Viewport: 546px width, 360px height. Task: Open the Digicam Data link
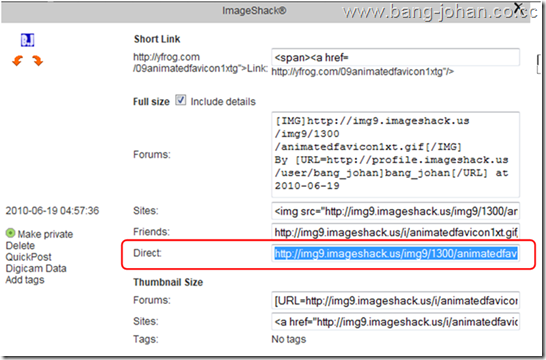coord(36,268)
